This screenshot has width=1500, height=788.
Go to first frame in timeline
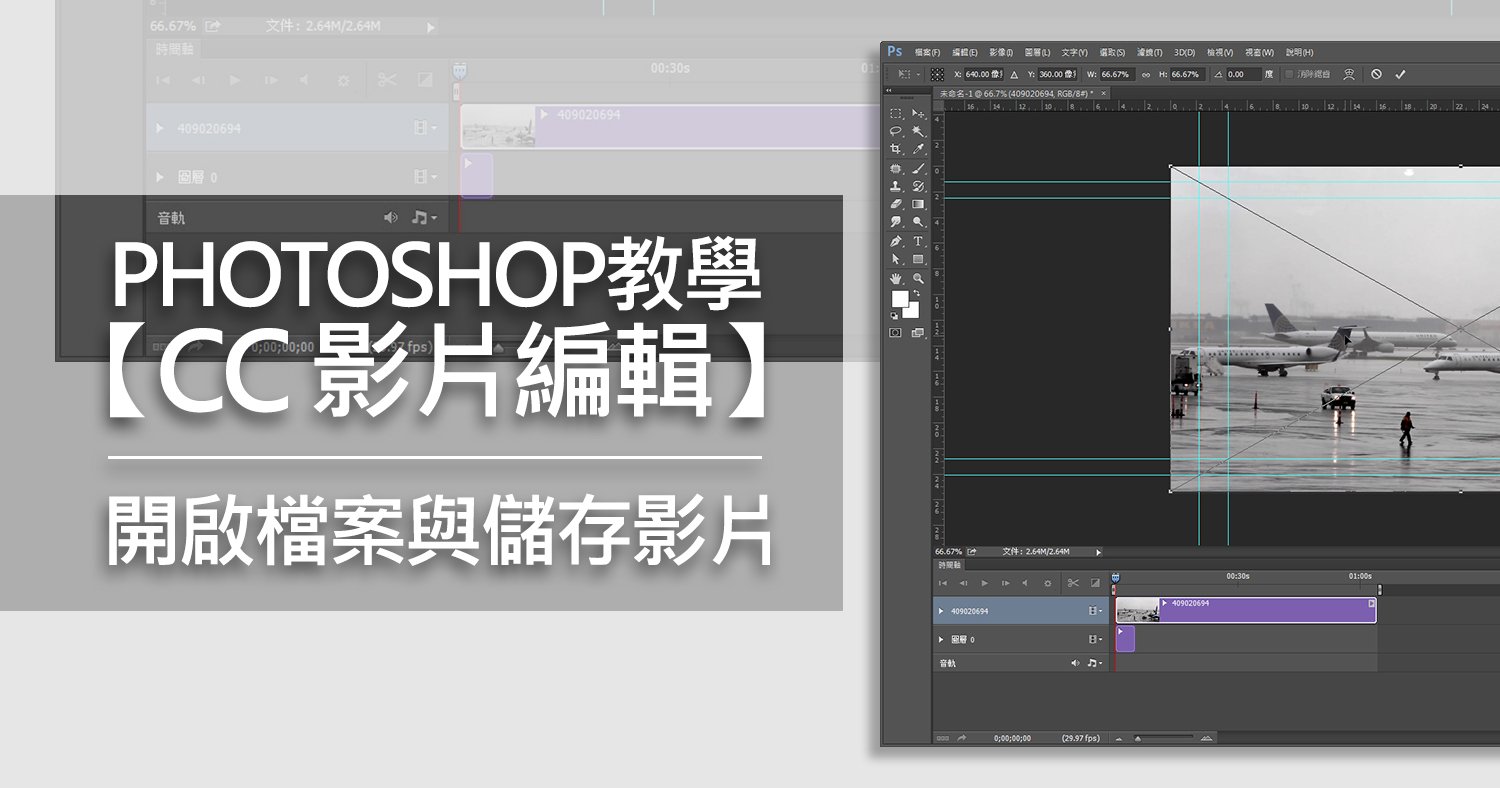point(943,583)
